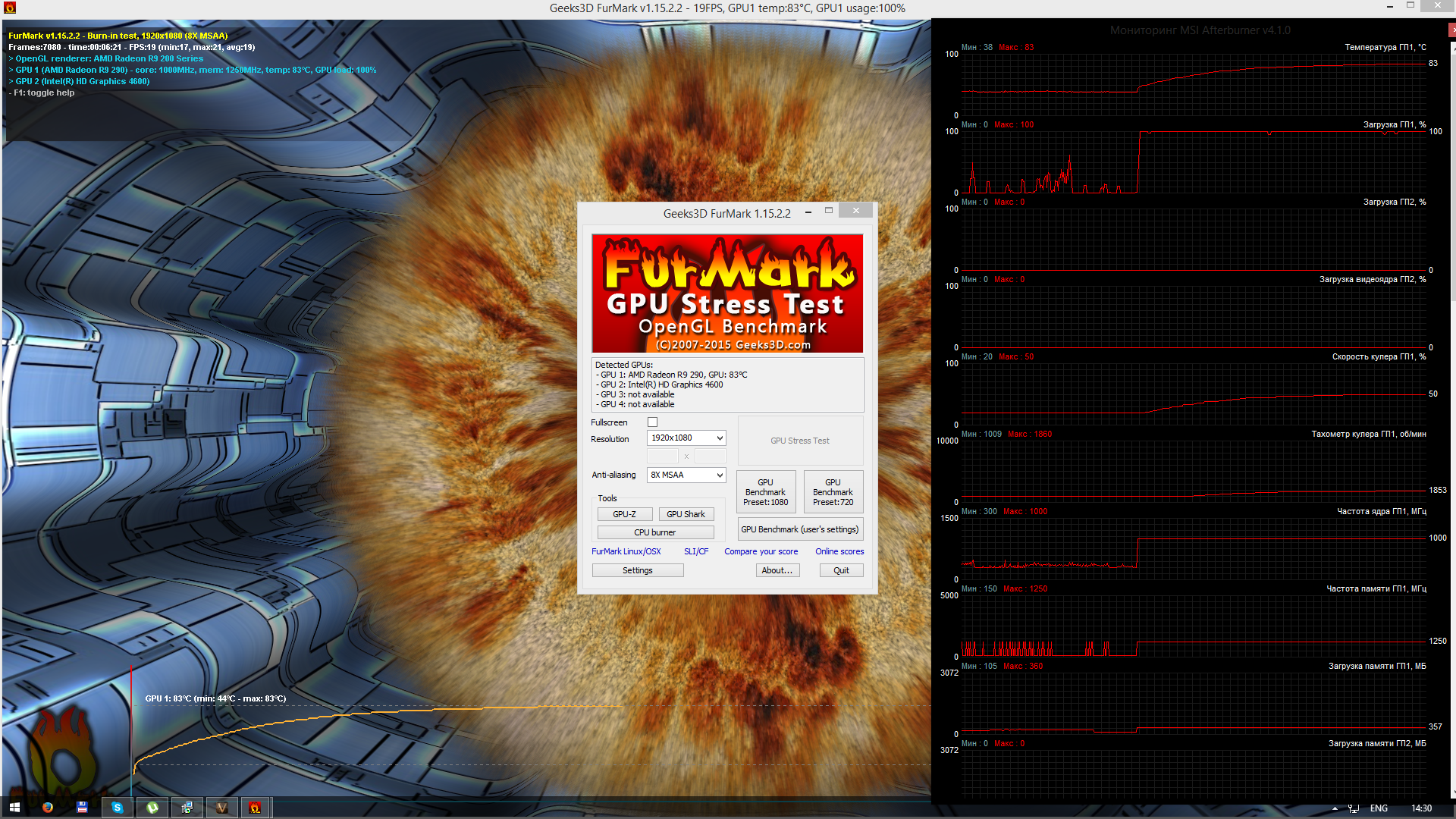The height and width of the screenshot is (819, 1456).
Task: Open the network tray icon
Action: click(1353, 808)
